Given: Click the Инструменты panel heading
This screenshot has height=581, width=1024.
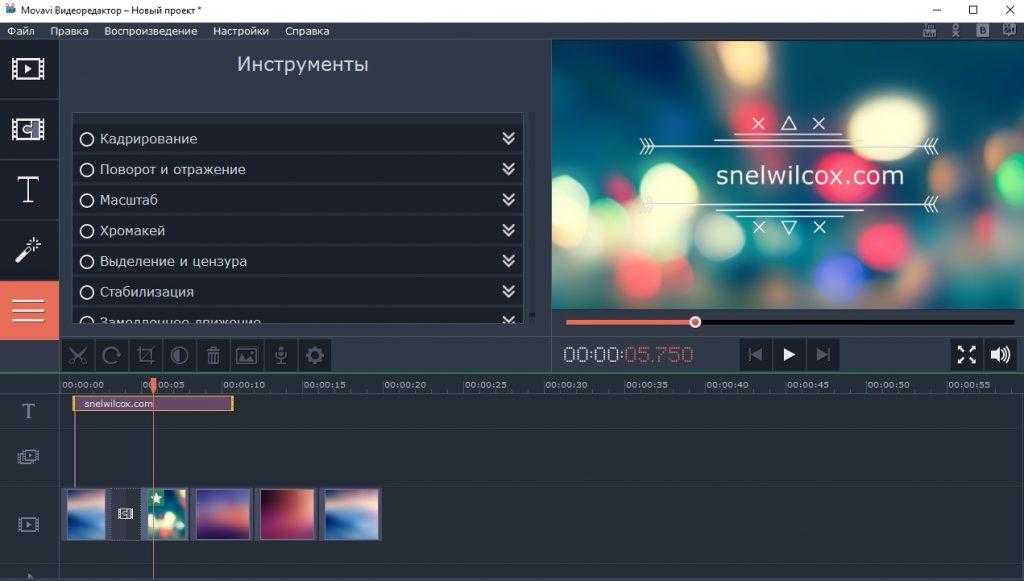Looking at the screenshot, I should [x=302, y=64].
